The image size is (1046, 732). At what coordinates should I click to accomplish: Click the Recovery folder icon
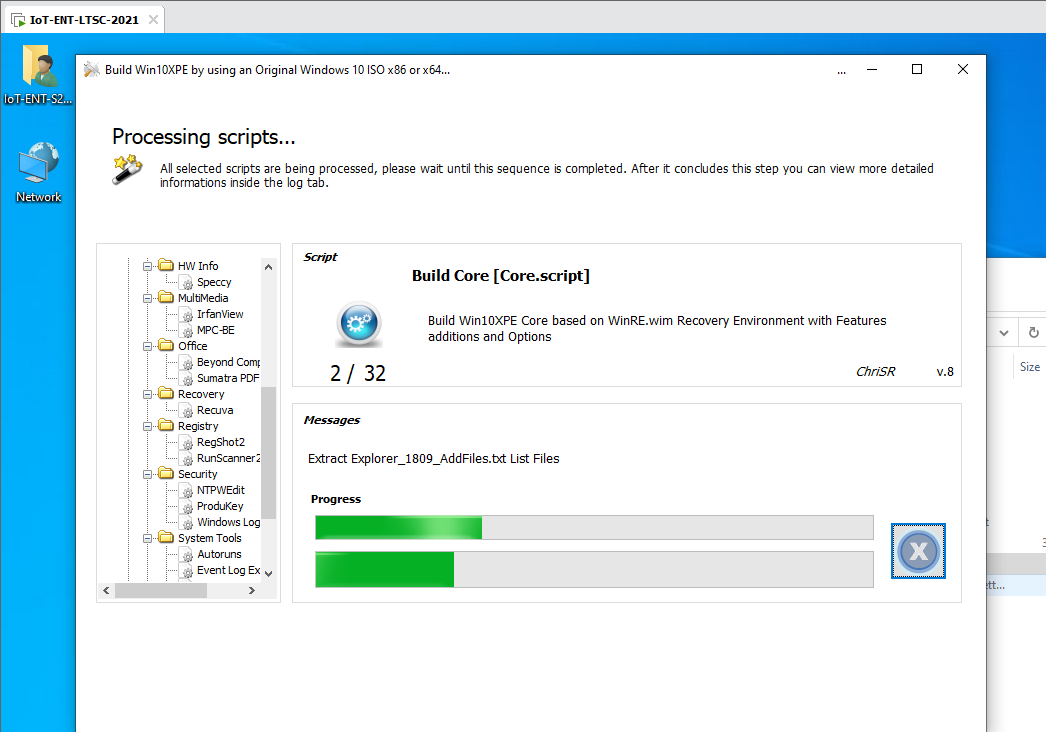click(x=166, y=394)
